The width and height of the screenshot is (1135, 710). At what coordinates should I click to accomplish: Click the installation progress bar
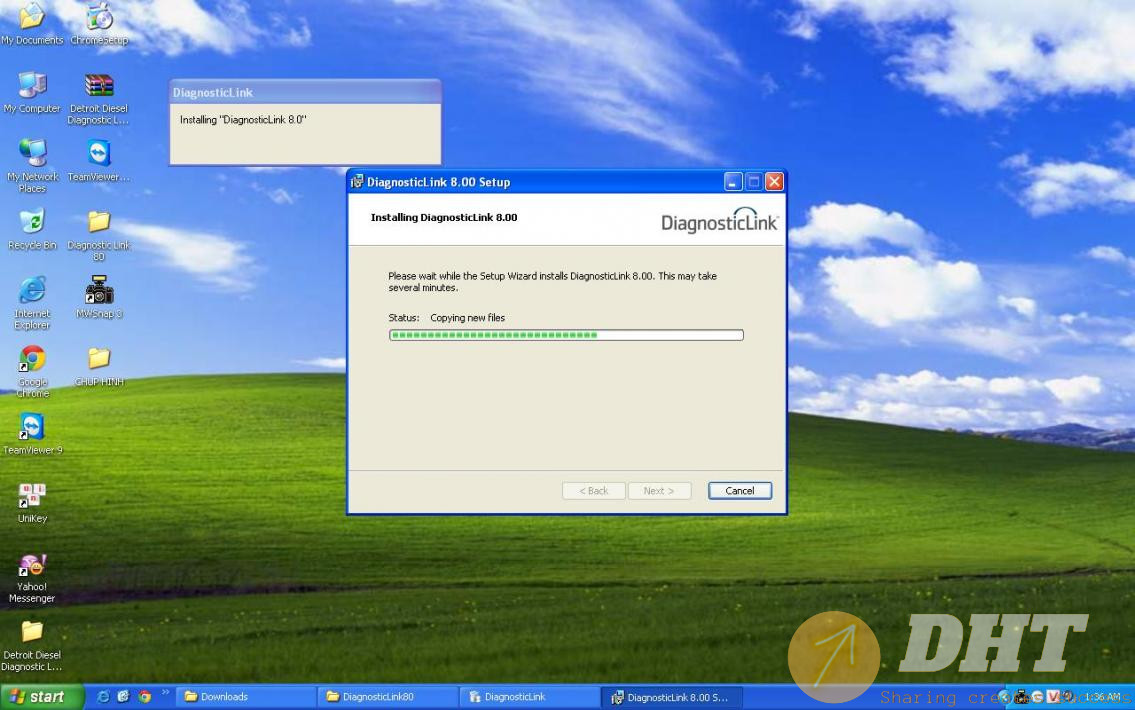565,335
